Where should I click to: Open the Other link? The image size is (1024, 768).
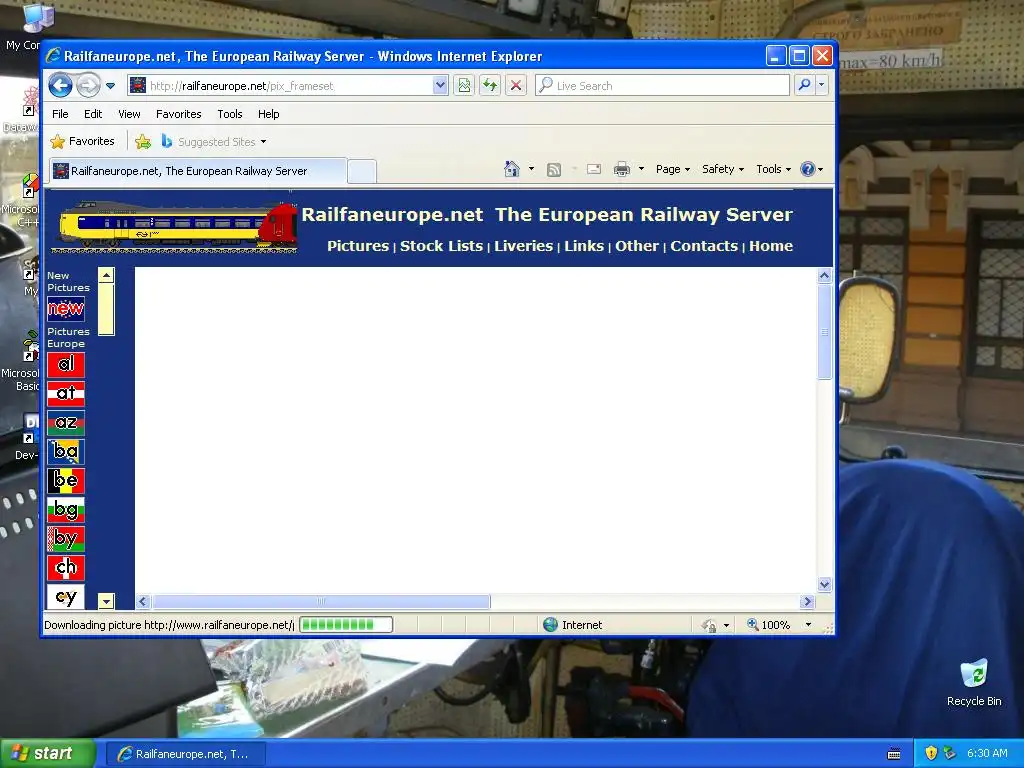637,246
